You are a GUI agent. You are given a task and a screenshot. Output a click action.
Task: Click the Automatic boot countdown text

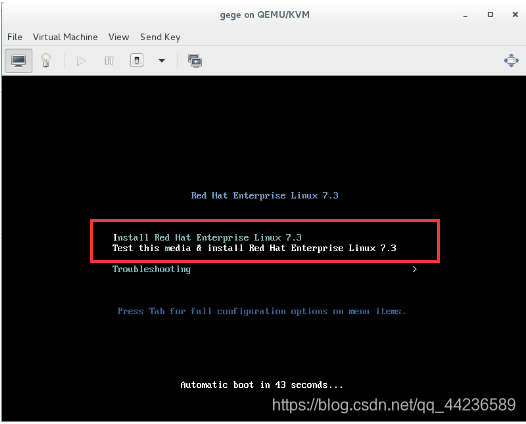(262, 385)
